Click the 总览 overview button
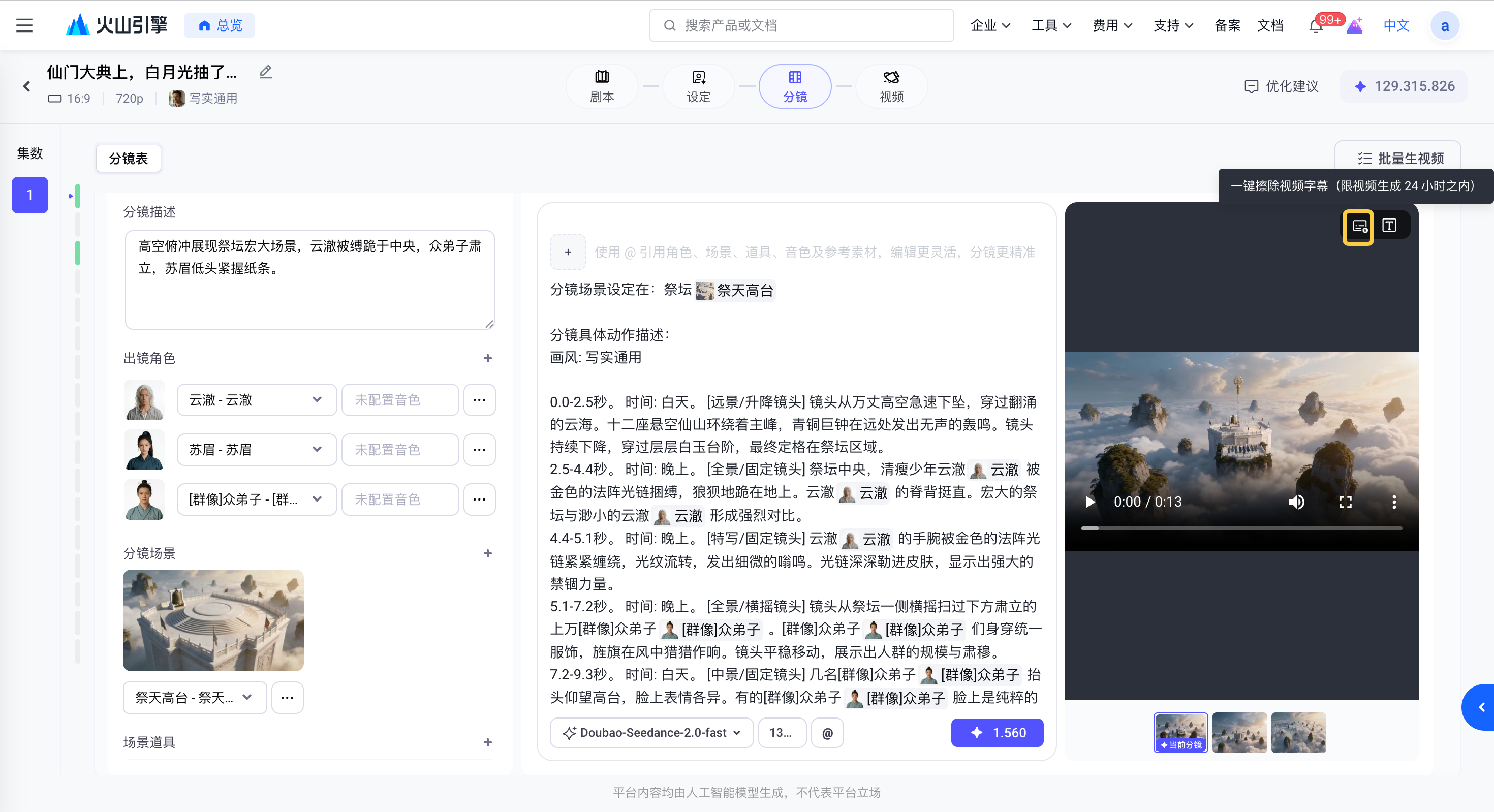Screen dimensions: 1494x812 pyautogui.click(x=219, y=25)
